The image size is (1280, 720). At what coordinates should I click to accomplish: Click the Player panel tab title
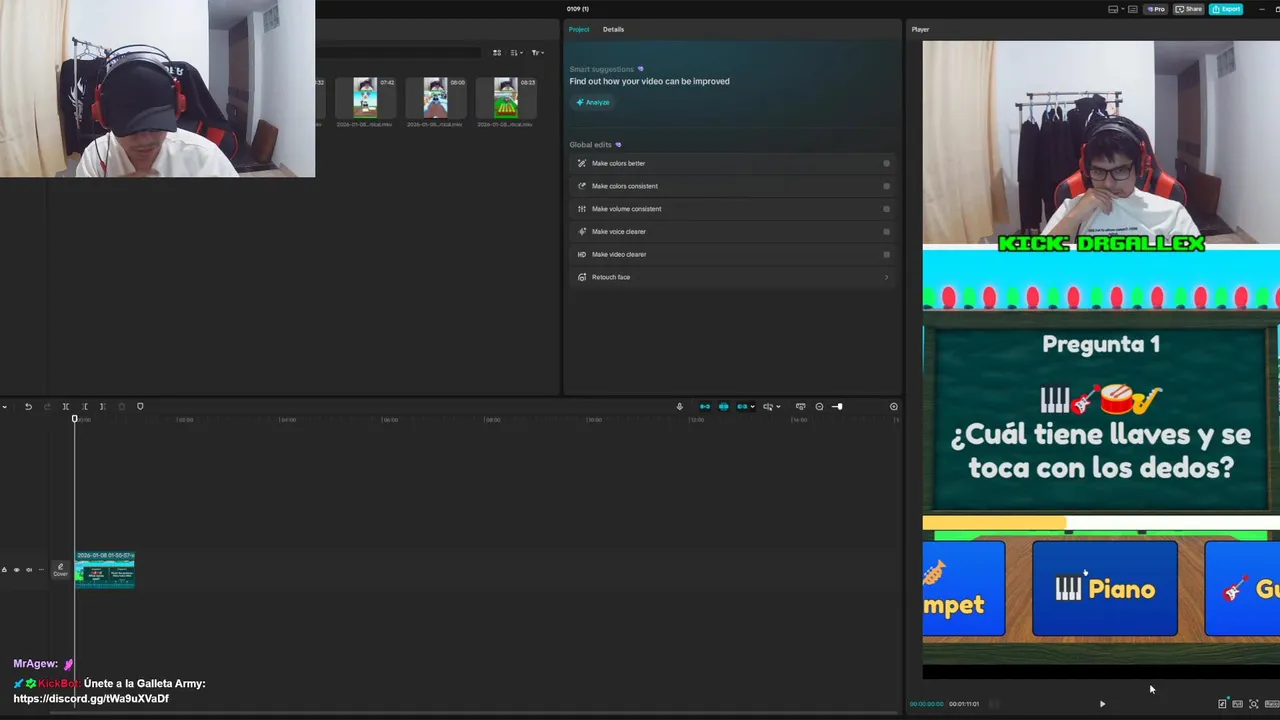[920, 29]
